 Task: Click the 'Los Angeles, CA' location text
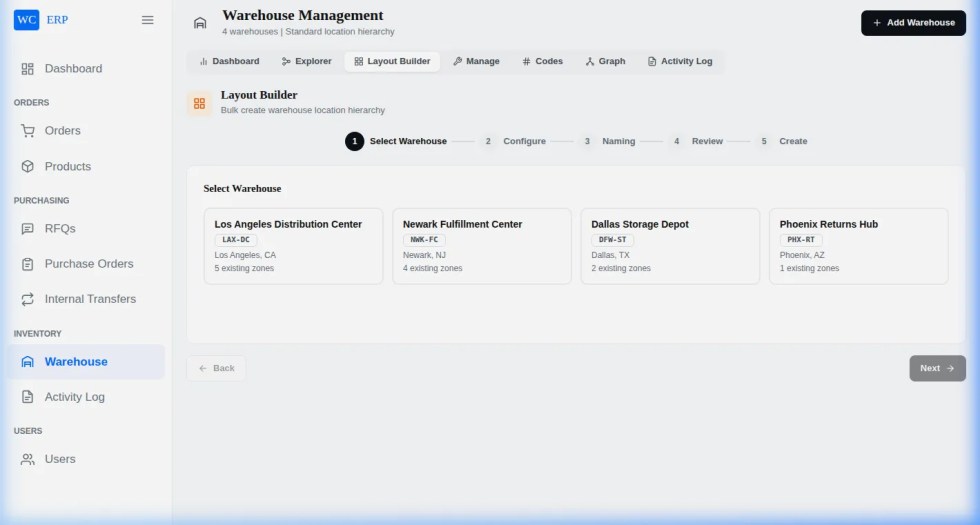(x=245, y=255)
